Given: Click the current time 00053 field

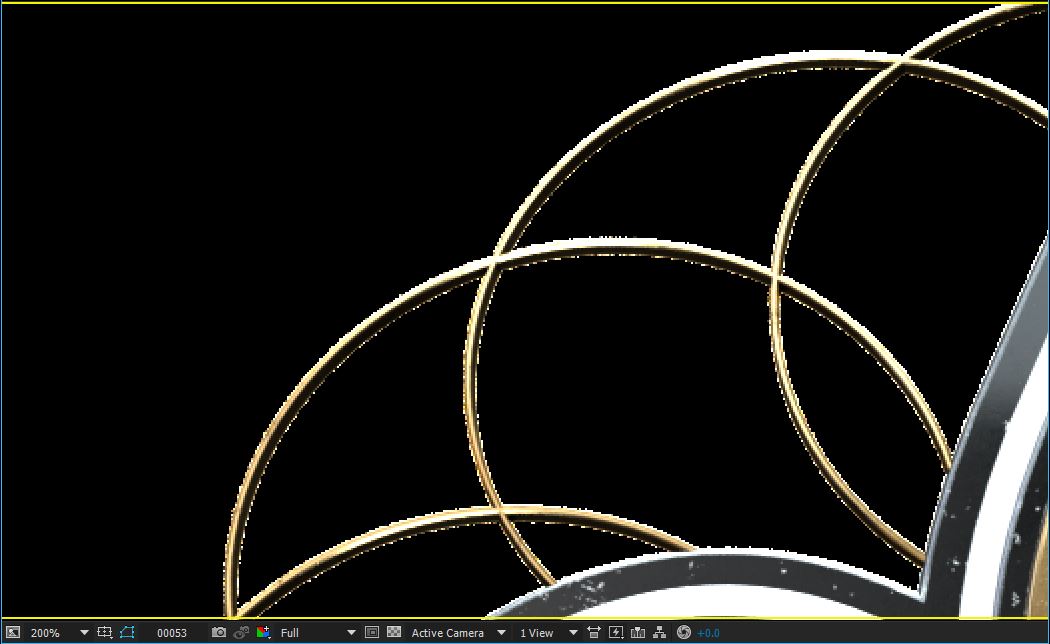Looking at the screenshot, I should (172, 633).
